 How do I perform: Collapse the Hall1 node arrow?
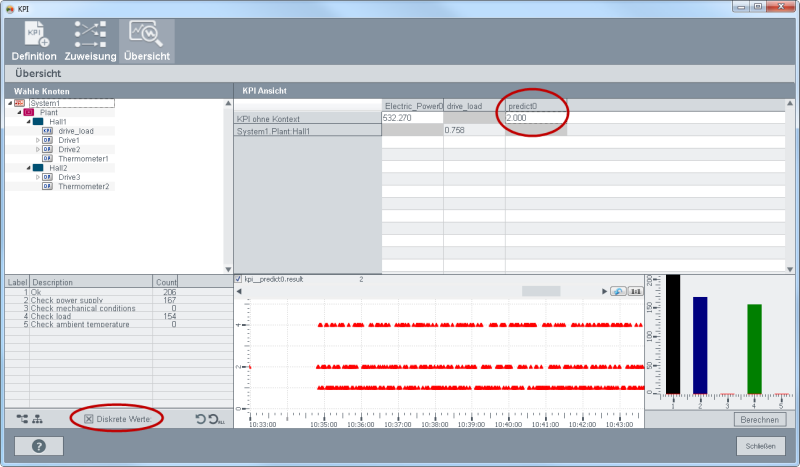29,121
